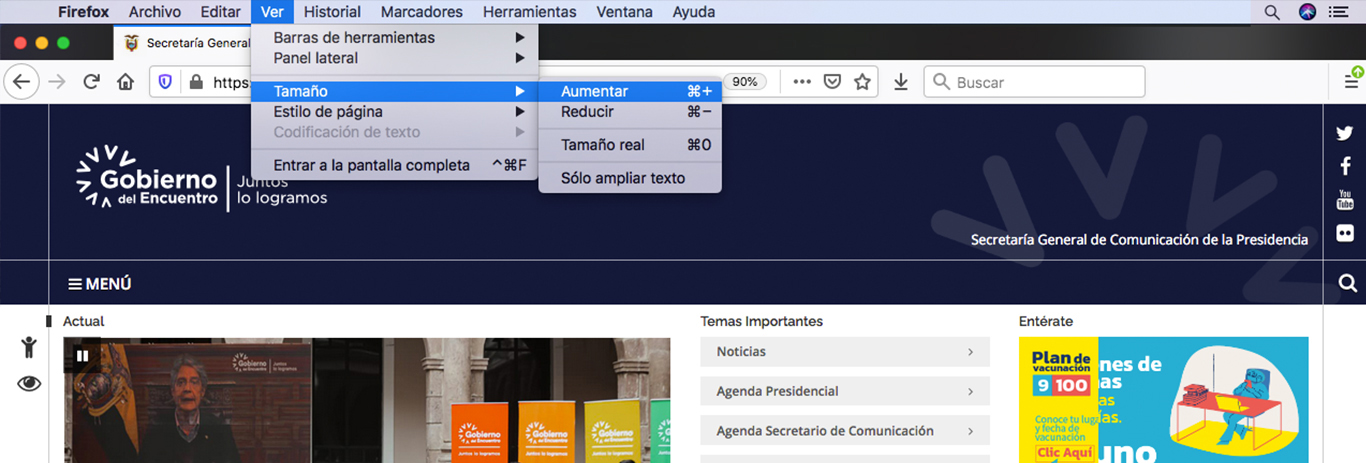Open the MENÚ hamburger navigation

point(99,284)
